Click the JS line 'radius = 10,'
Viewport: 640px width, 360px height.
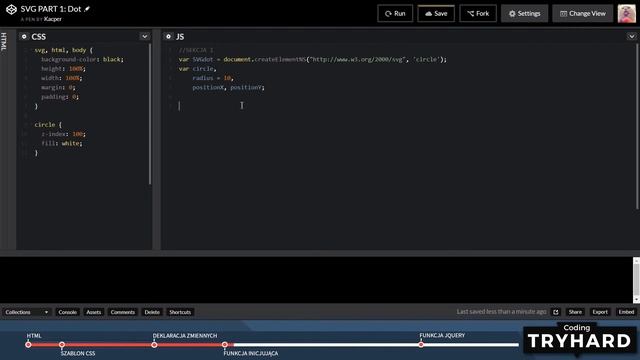click(213, 78)
